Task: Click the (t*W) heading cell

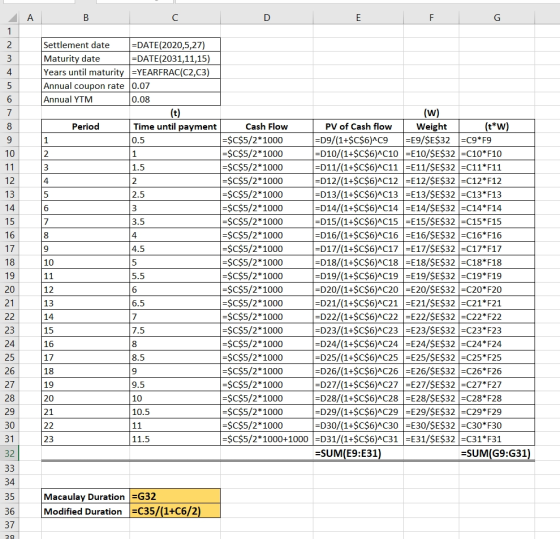Action: coord(497,126)
